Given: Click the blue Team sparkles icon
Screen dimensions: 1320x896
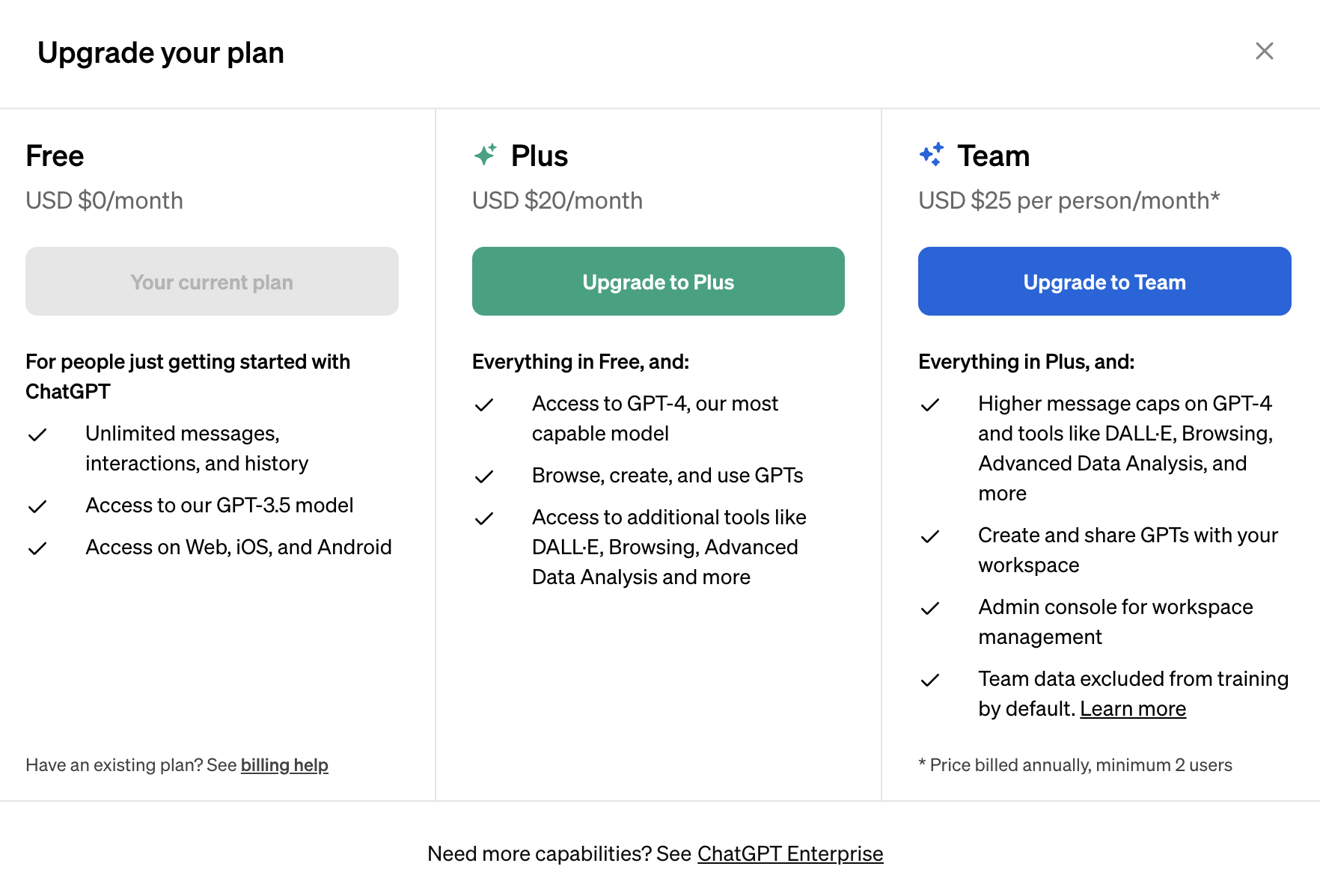Looking at the screenshot, I should pos(932,155).
